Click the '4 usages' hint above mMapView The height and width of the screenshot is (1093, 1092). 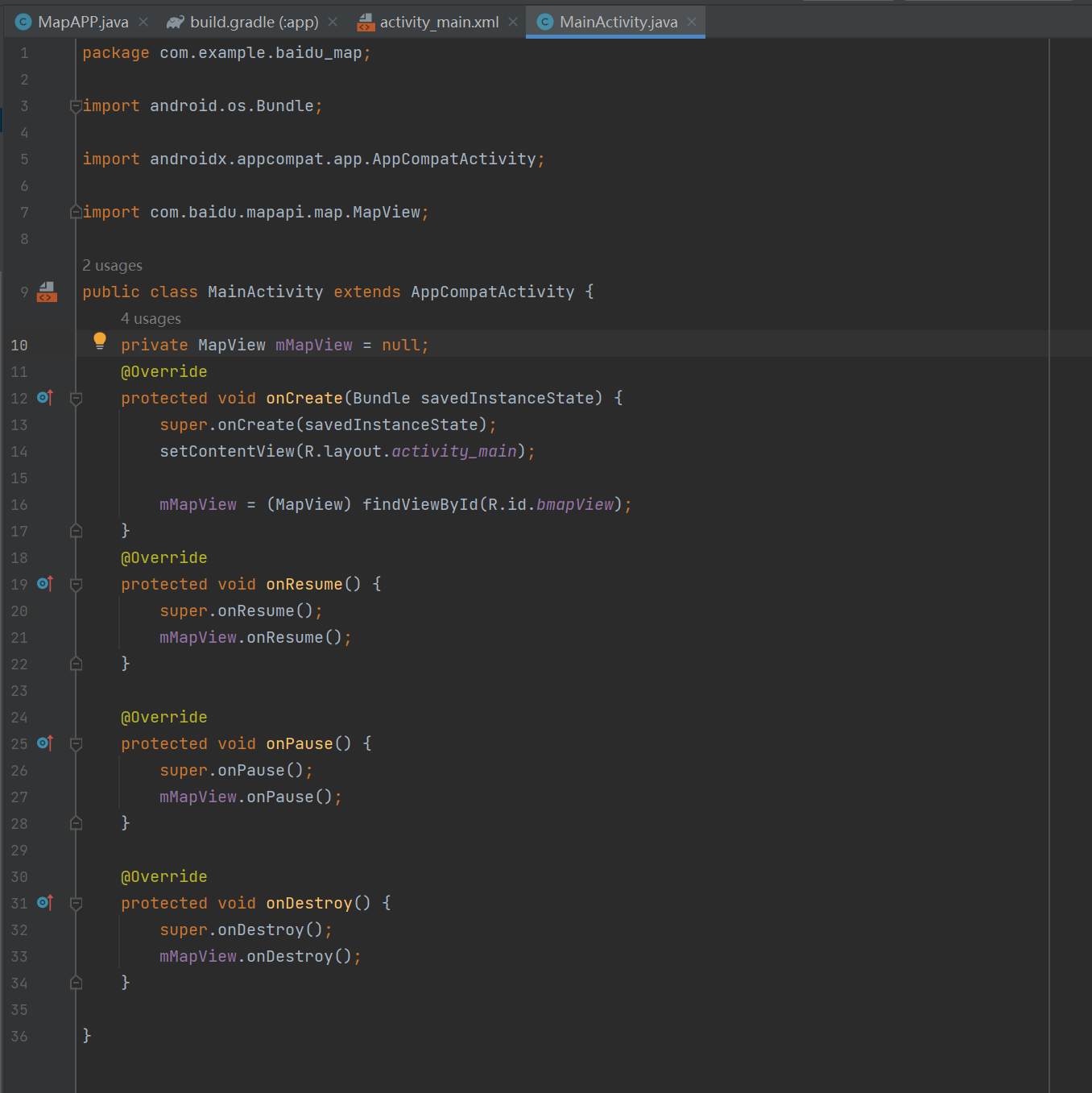pos(151,318)
